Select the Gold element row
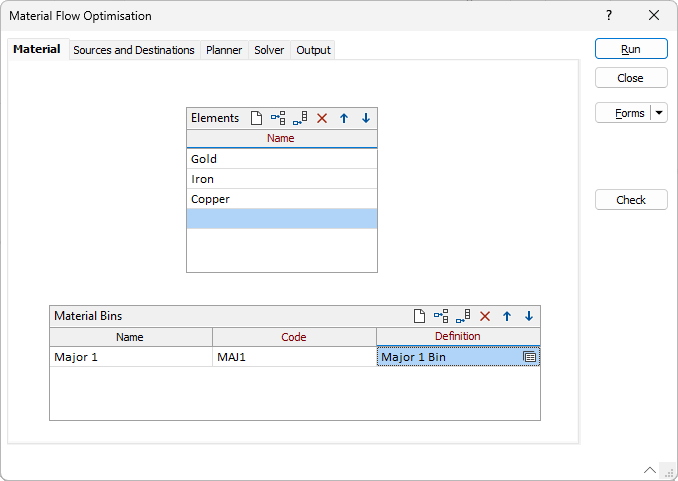Image resolution: width=678 pixels, height=481 pixels. 281,159
